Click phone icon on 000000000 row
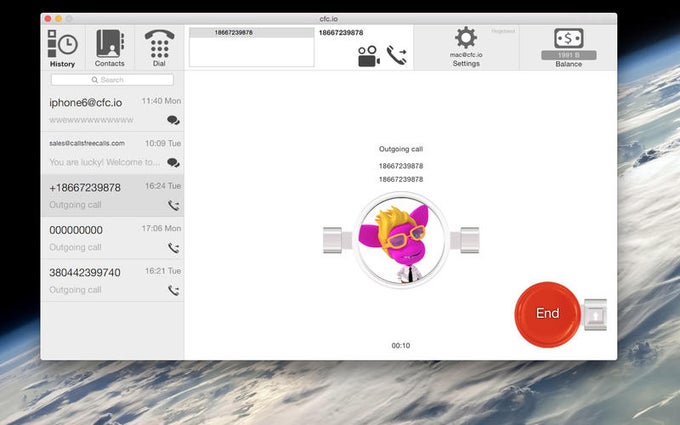 pos(173,248)
